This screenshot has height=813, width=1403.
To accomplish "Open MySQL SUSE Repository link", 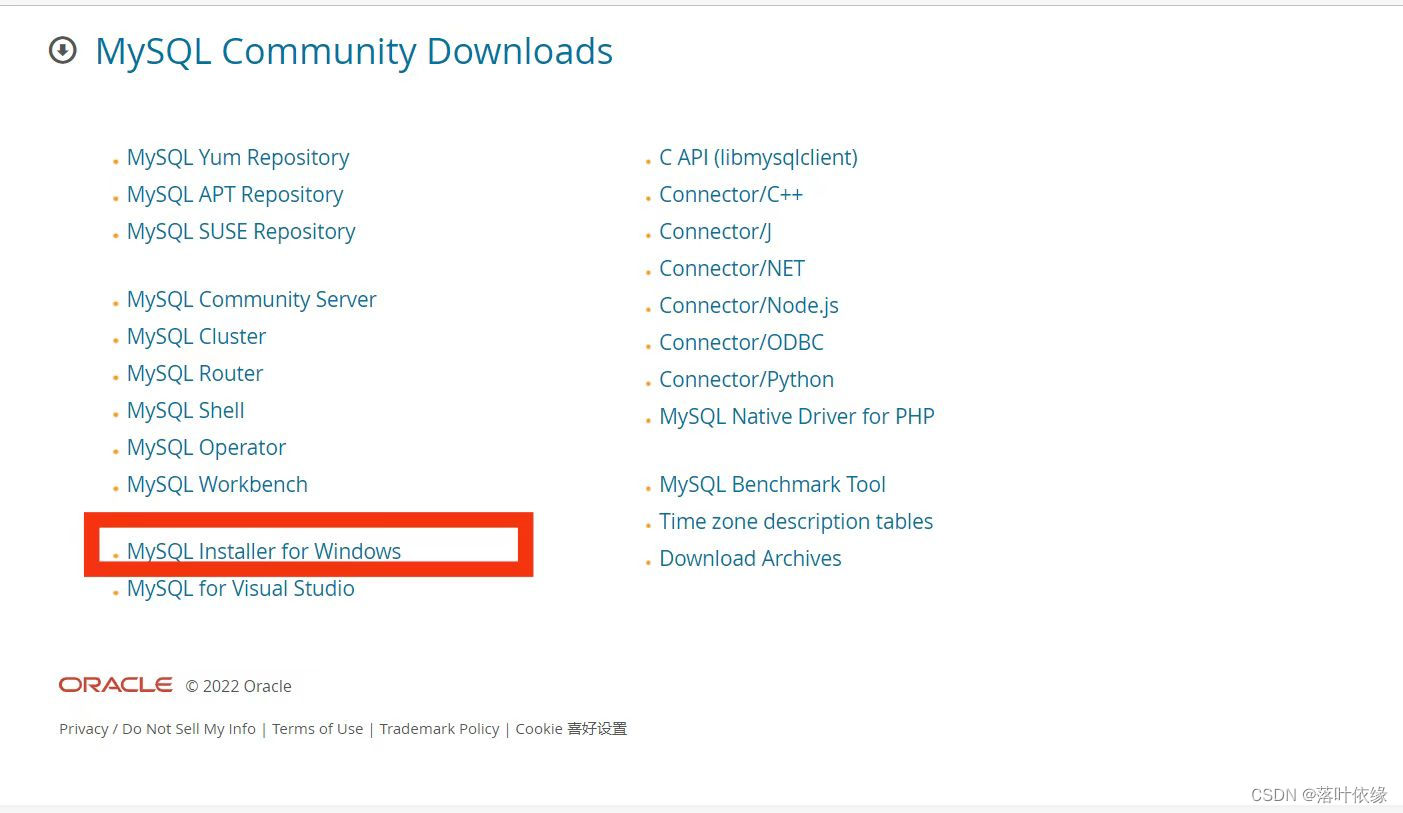I will tap(241, 232).
